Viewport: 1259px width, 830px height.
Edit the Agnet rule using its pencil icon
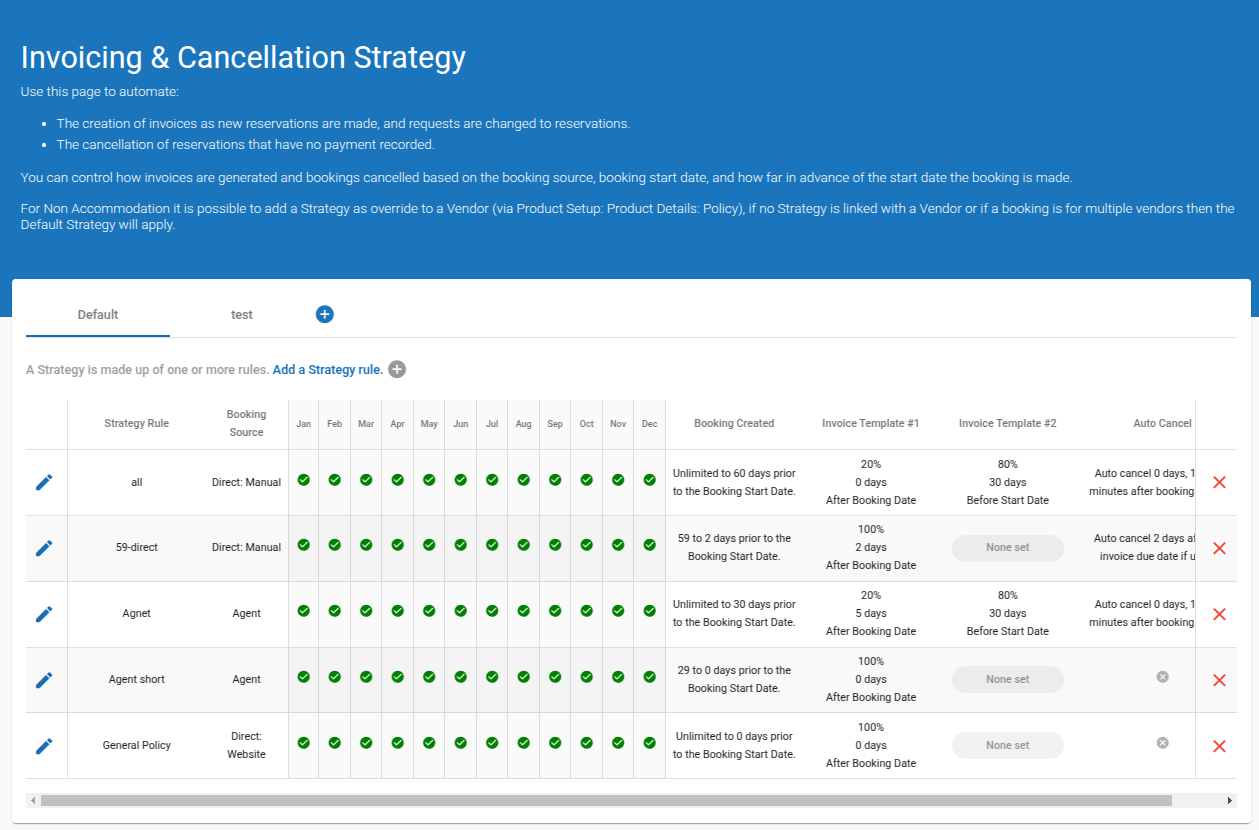(x=44, y=614)
